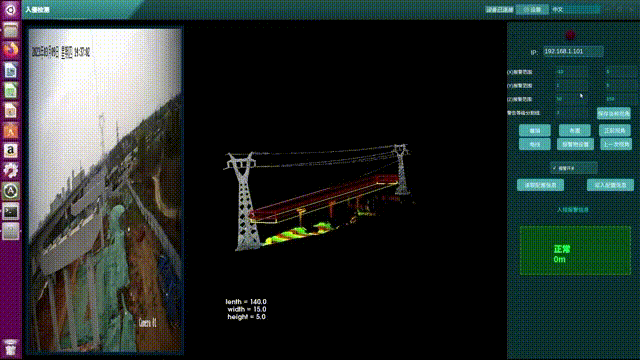Open System Settings gear in dock
Screen dimensions: 640x360
(x=11, y=171)
